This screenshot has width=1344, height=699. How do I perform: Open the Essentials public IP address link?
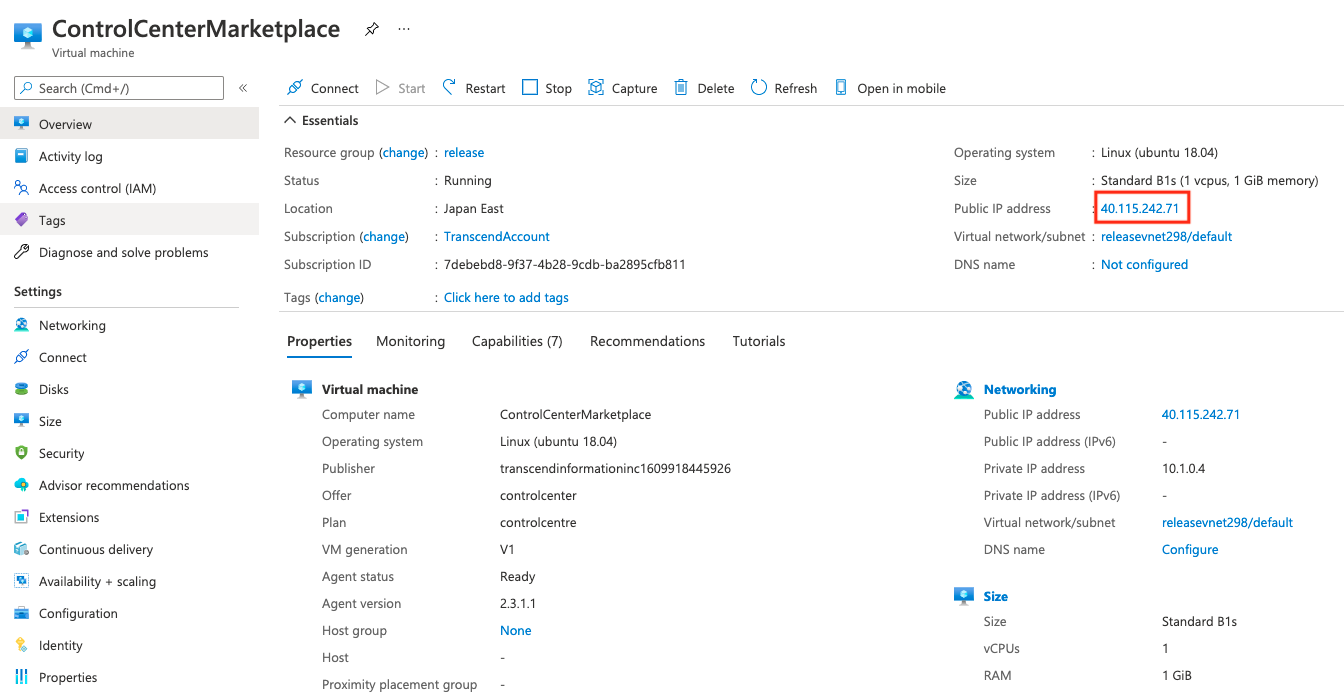1140,209
